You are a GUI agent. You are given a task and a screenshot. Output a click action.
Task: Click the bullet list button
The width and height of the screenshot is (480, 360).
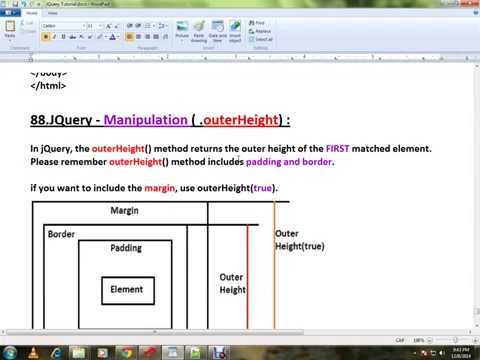(147, 26)
